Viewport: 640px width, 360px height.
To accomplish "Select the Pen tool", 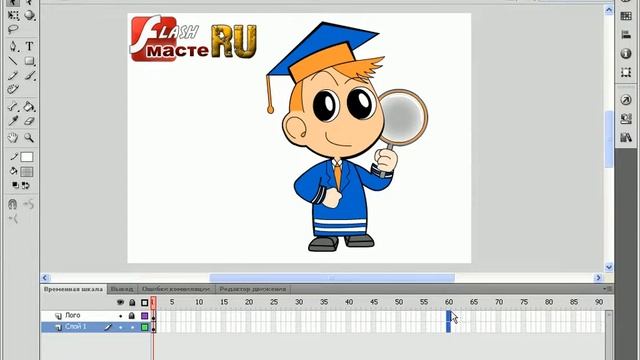I will (13, 46).
